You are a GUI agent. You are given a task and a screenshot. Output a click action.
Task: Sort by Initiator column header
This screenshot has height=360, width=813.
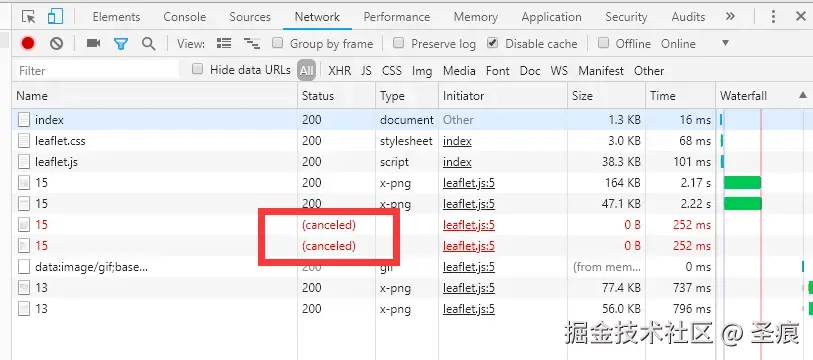(x=503, y=95)
